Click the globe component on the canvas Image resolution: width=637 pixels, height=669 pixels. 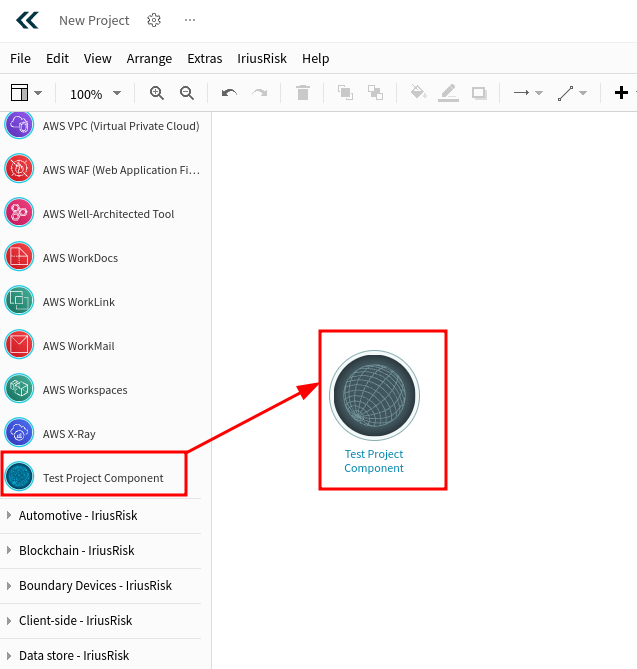[374, 396]
